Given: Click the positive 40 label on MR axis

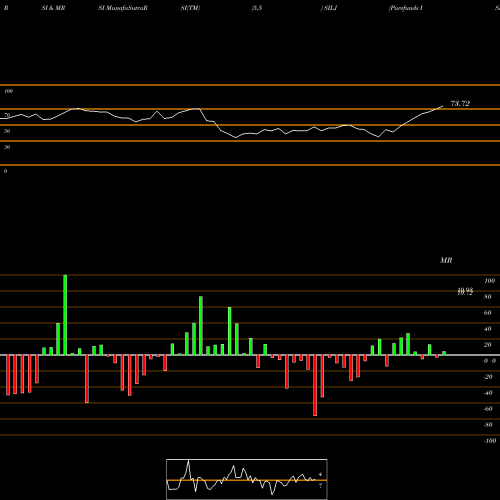Looking at the screenshot, I should click(488, 329).
